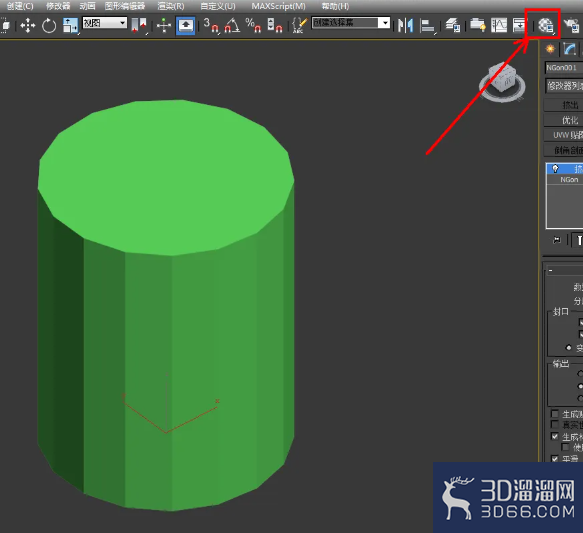Open the 帮助(H) menu
583x533 pixels.
(335, 6)
